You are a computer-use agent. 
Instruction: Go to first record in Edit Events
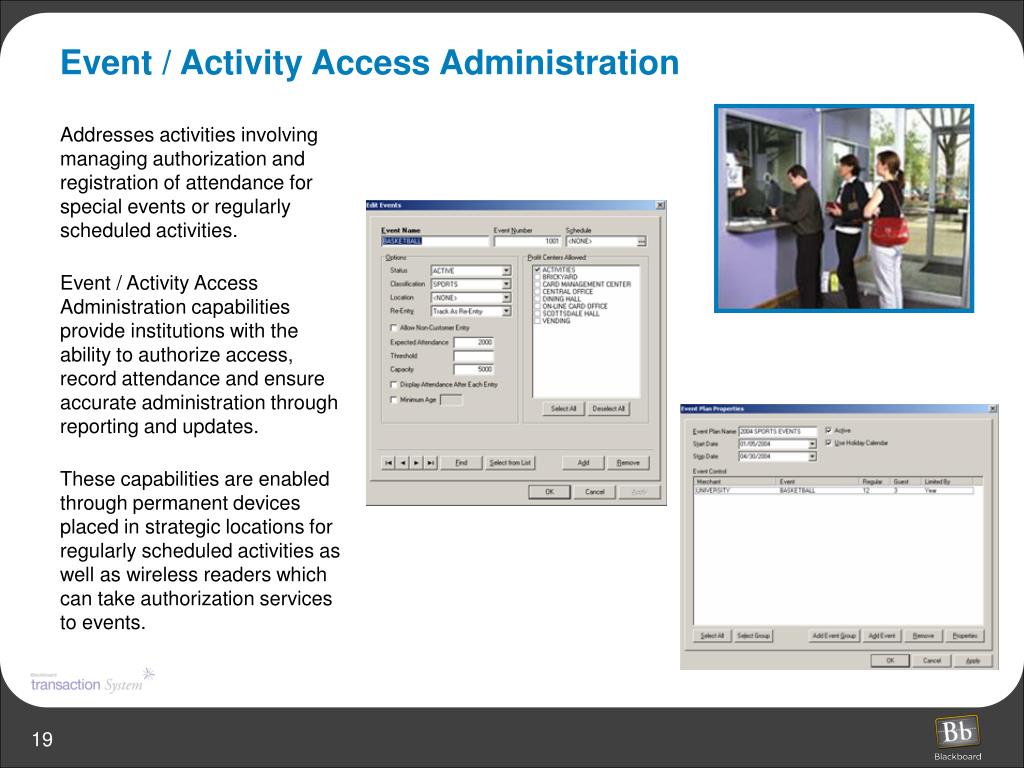point(389,463)
